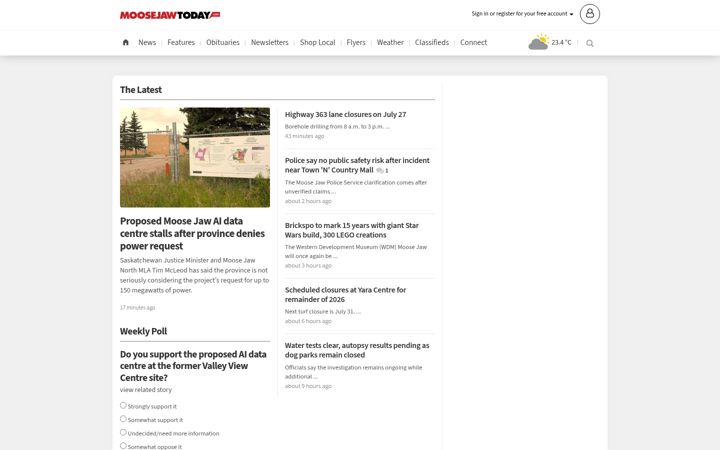The image size is (720, 450).
Task: Click the 23.4 °C temperature reading
Action: tap(561, 42)
